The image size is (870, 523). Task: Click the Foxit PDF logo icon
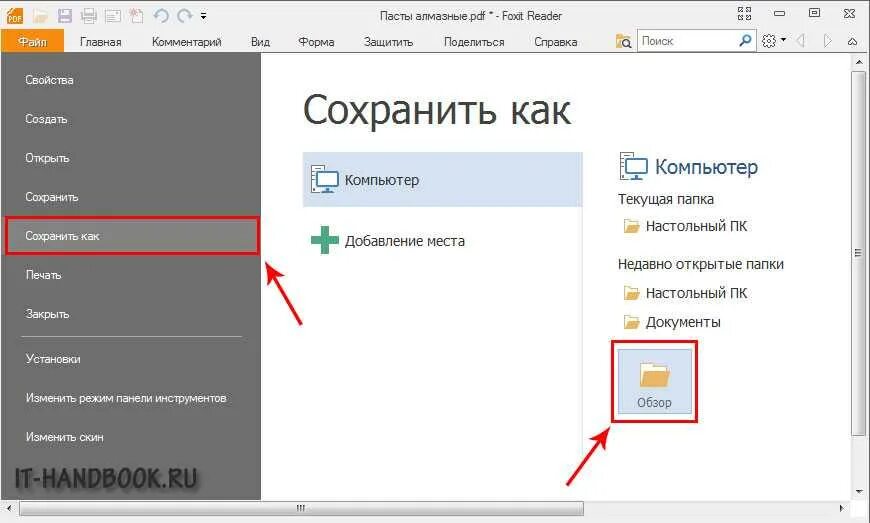click(x=15, y=16)
